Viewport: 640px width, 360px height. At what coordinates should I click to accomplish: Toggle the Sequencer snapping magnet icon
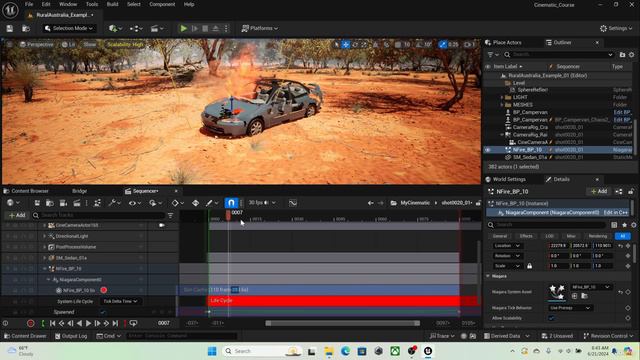[x=231, y=203]
